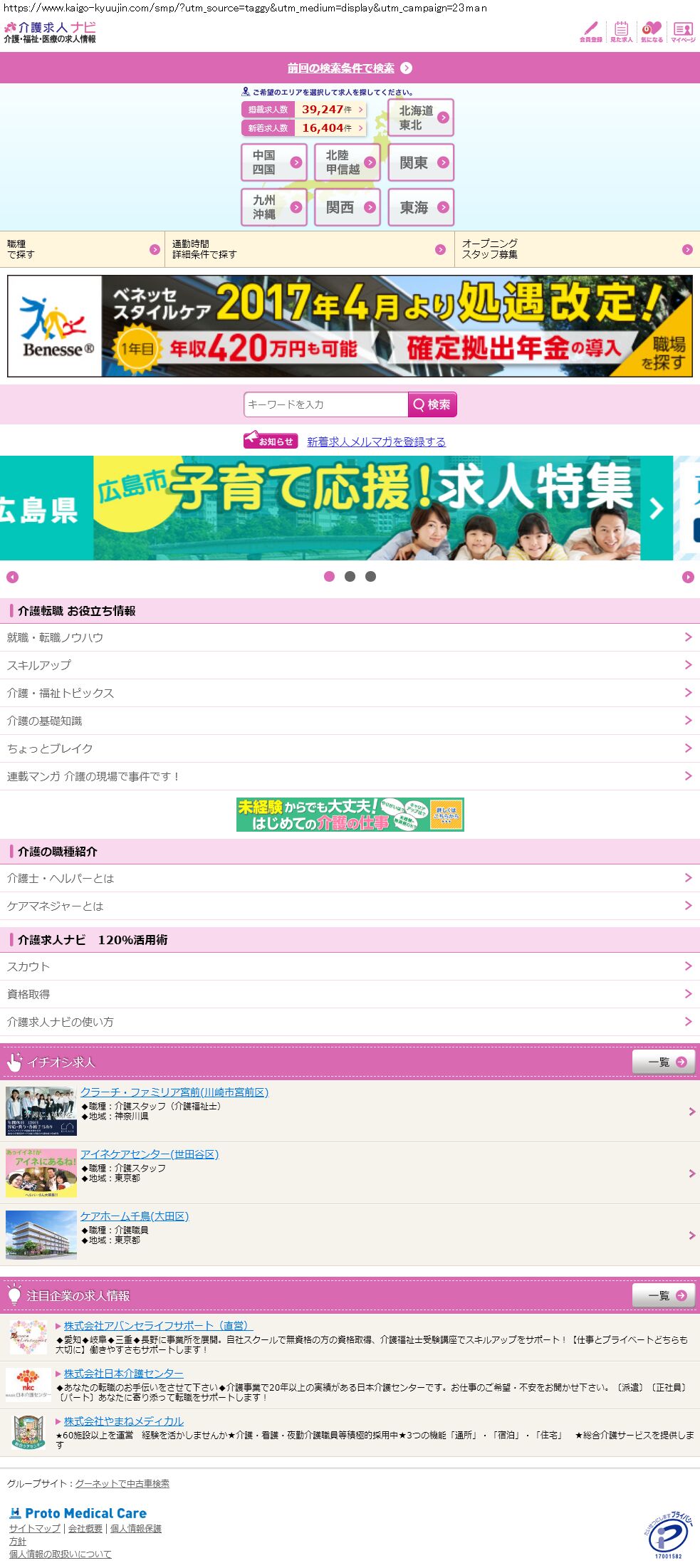
Task: Select 中国 四国 region button
Action: 274,162
